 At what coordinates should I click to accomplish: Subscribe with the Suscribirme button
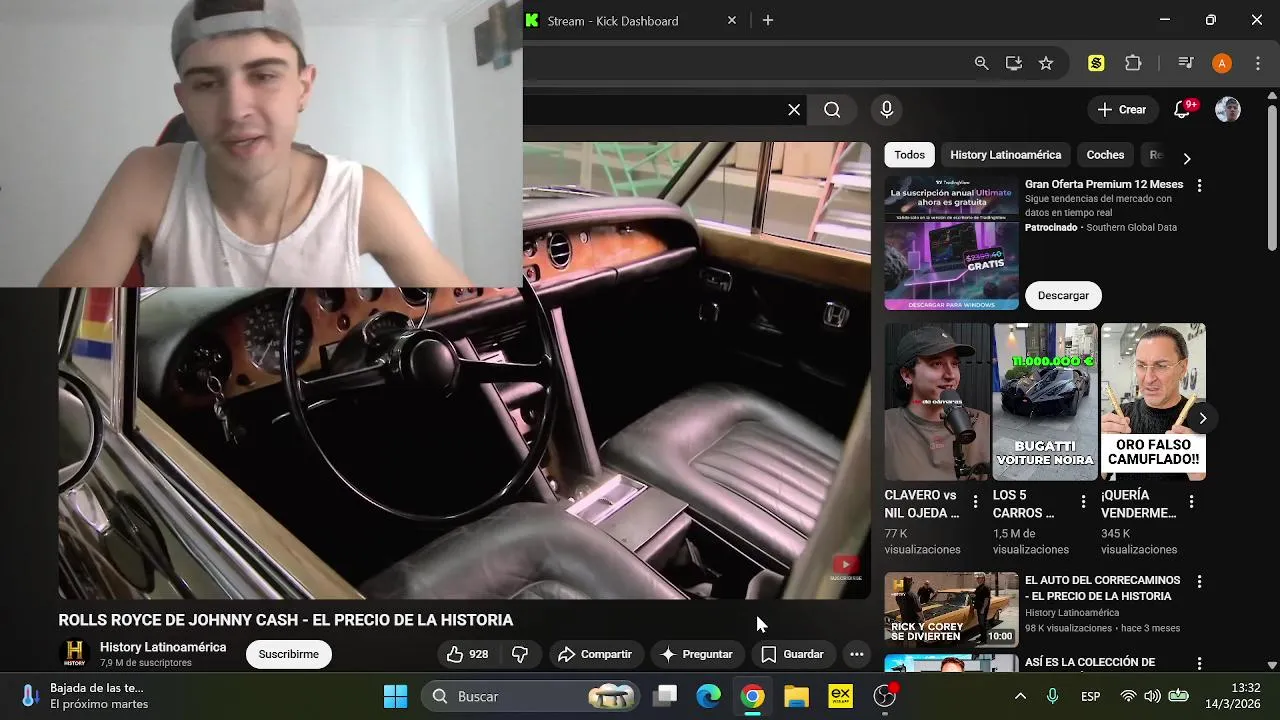coord(289,654)
